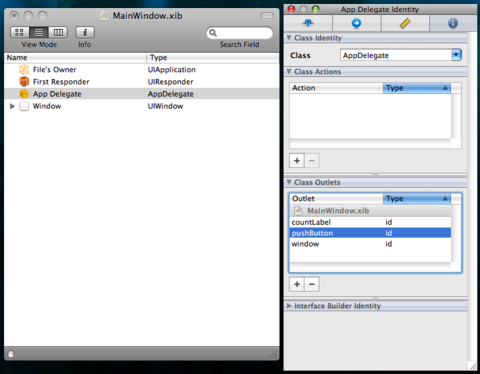Click the AppDelegate class text field
Screen dimensions: 480x374
click(396, 55)
